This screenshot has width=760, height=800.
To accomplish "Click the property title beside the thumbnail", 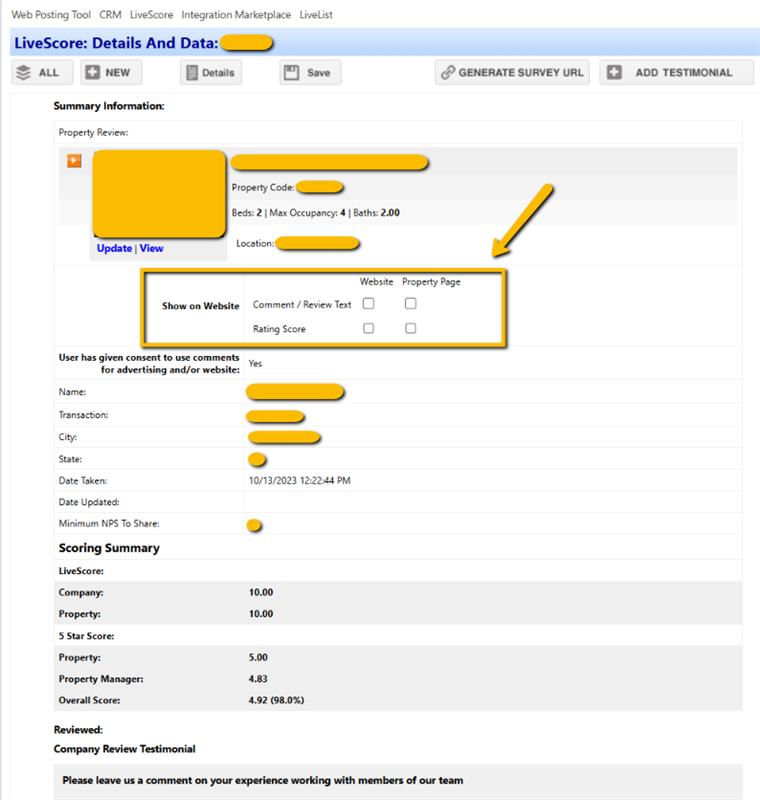I will point(329,162).
